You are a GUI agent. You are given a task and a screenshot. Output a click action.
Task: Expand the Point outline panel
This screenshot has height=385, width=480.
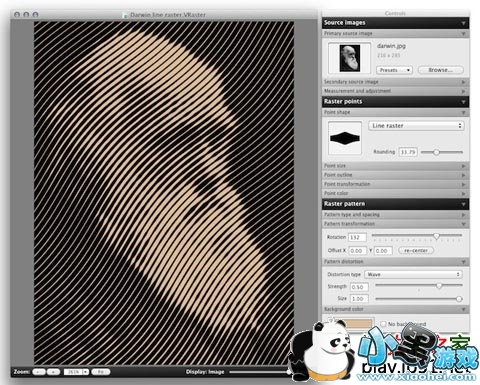(x=395, y=175)
